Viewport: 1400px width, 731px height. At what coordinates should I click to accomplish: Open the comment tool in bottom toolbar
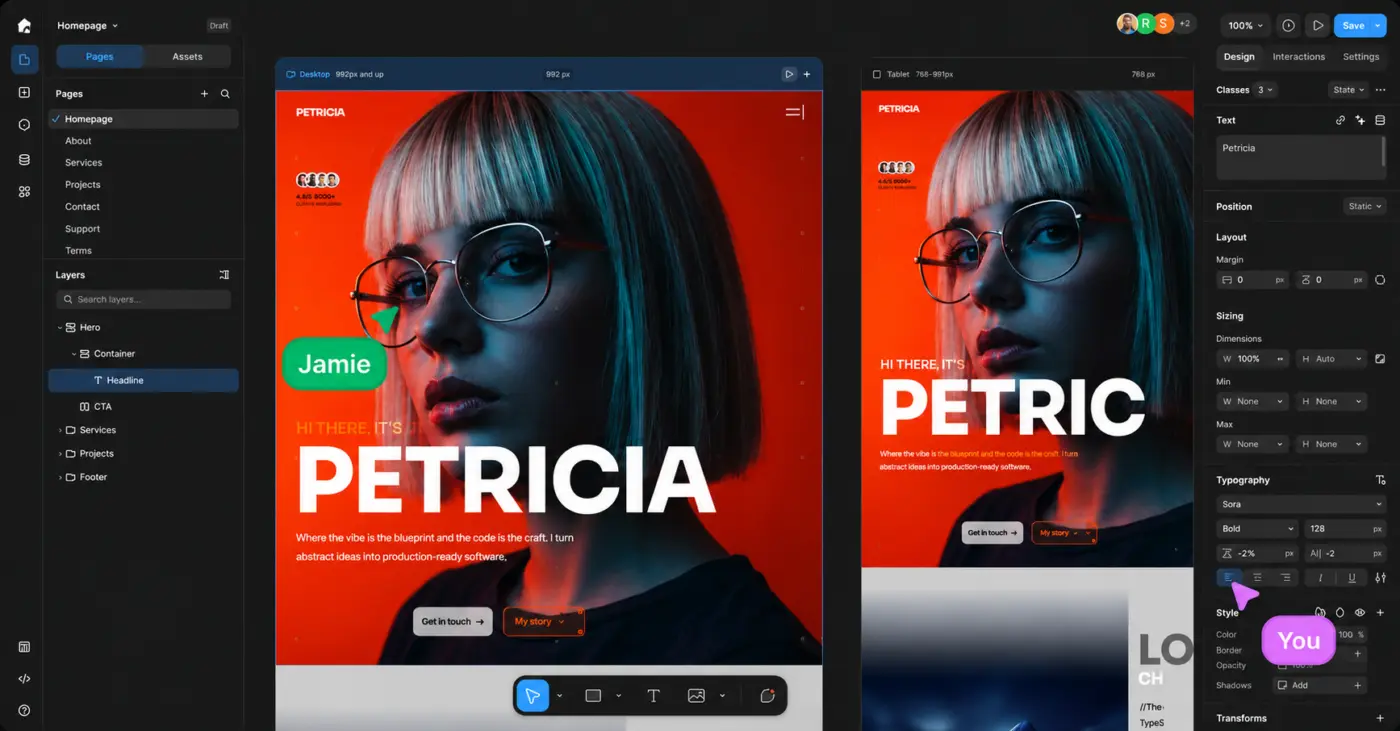pos(767,695)
